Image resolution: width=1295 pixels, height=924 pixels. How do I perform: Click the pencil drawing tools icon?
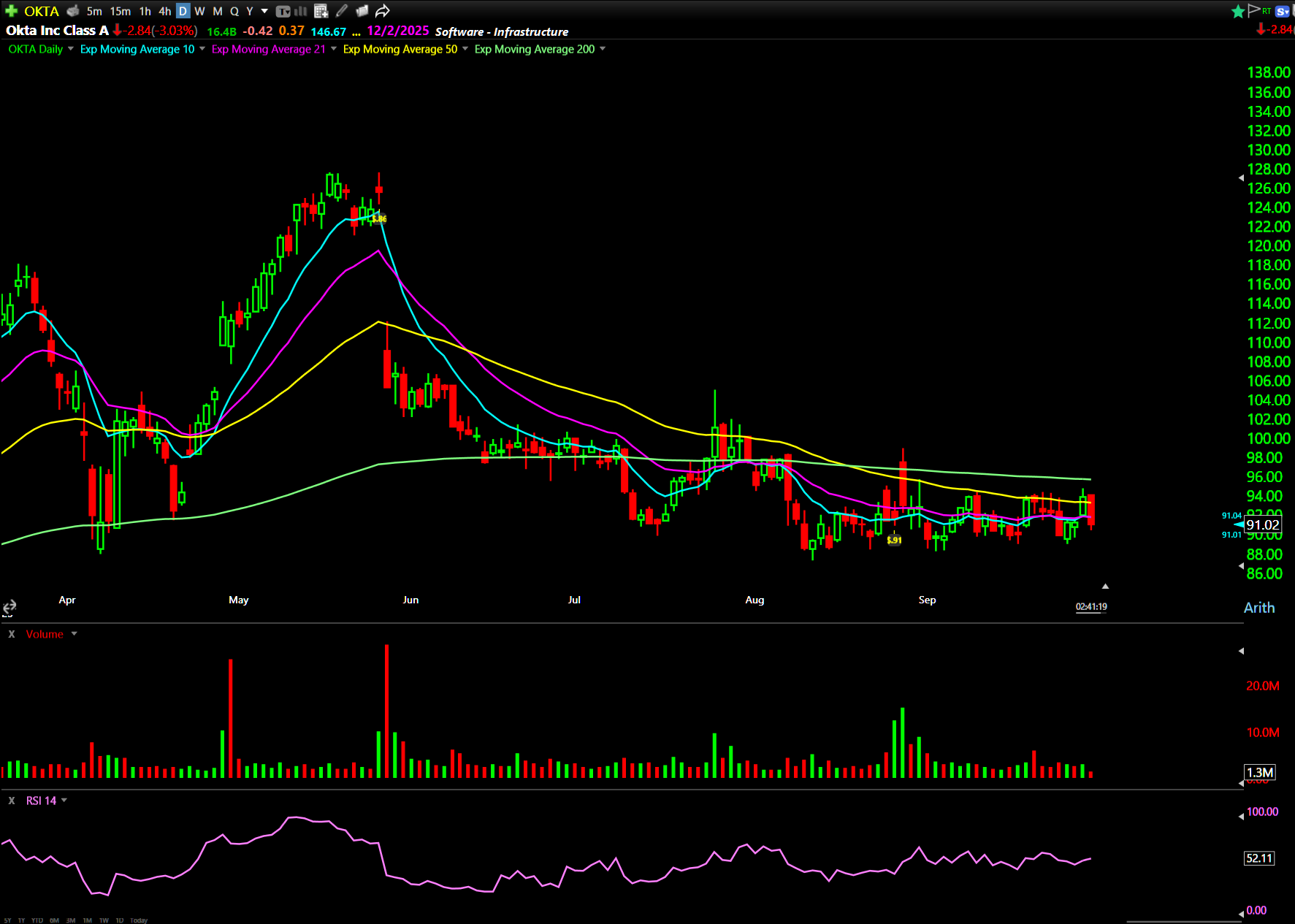(341, 11)
